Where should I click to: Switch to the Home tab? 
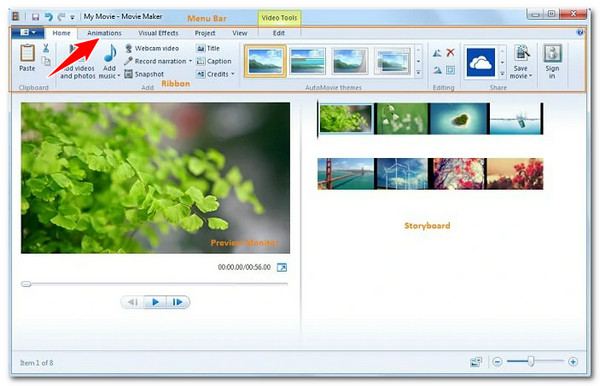point(61,33)
